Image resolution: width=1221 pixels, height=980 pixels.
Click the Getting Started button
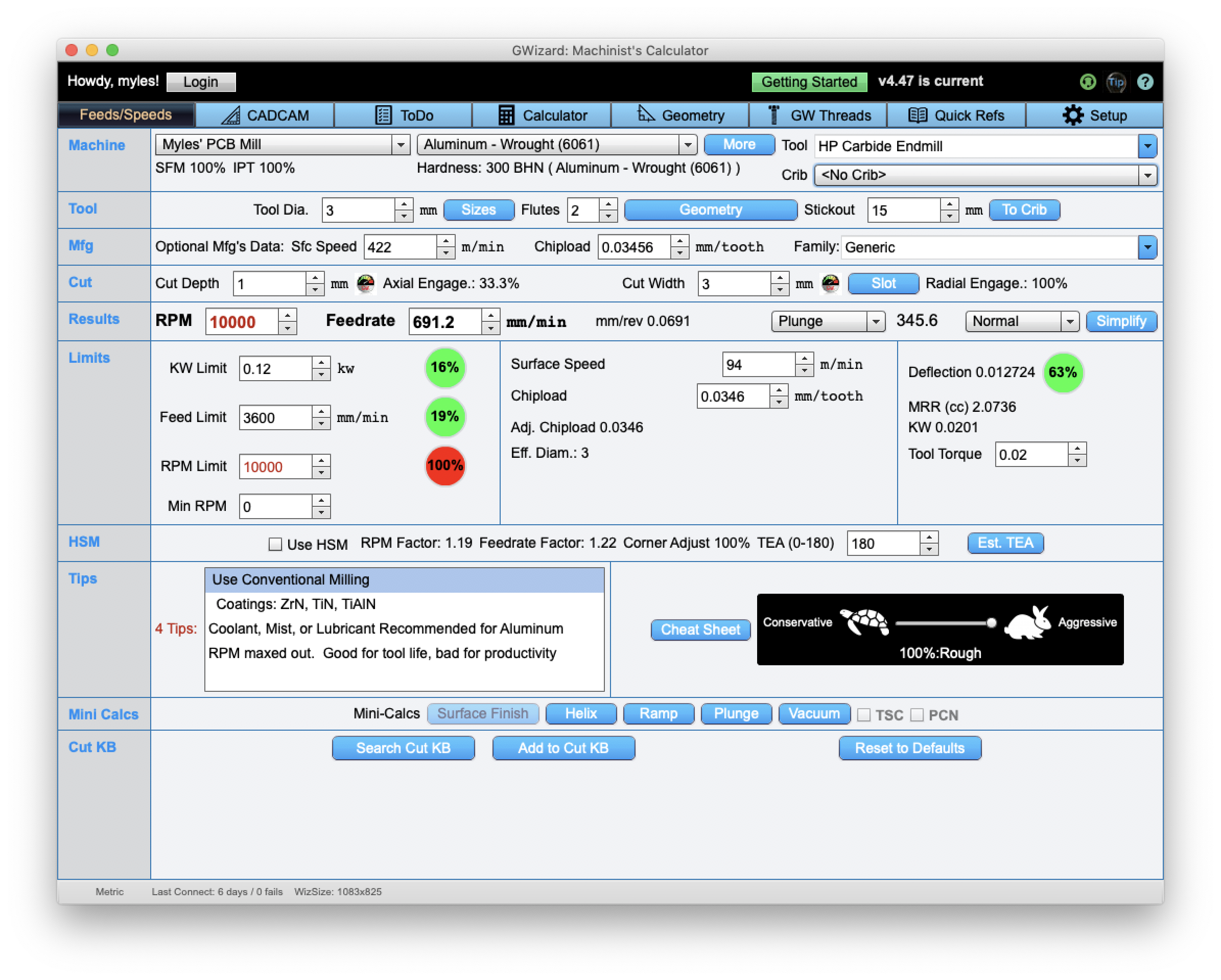pyautogui.click(x=809, y=82)
